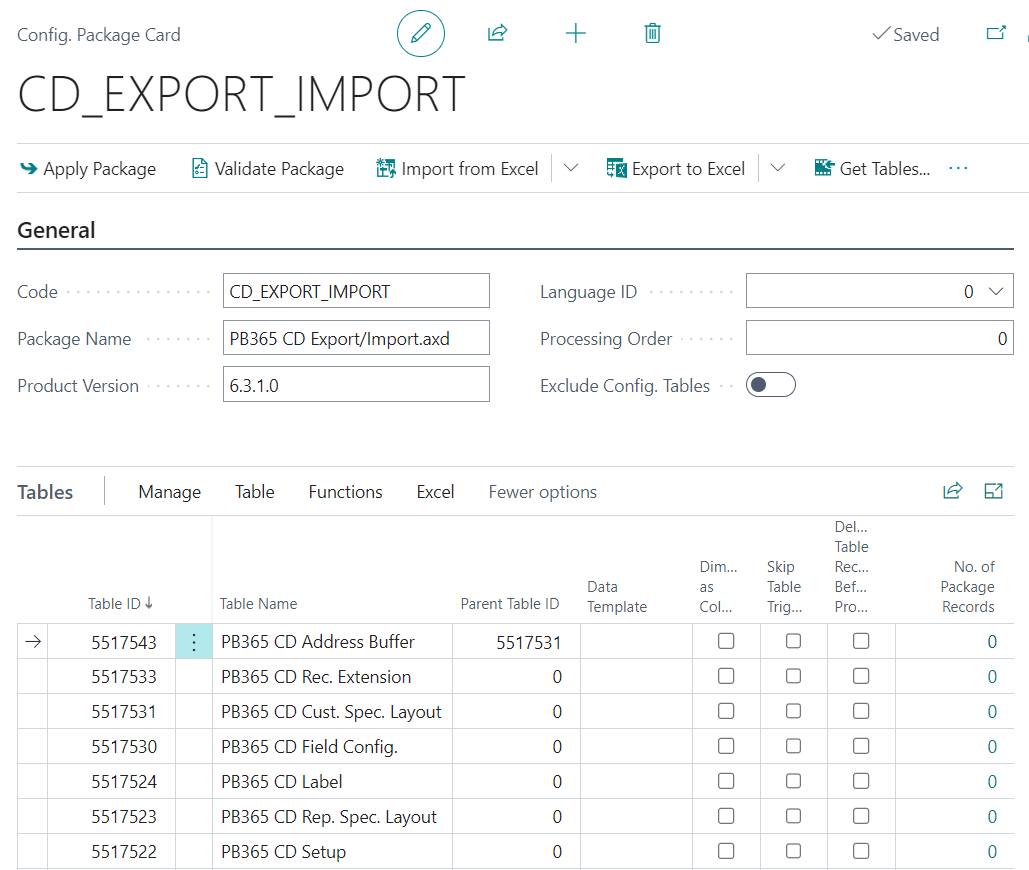Open the Manage menu

[170, 492]
